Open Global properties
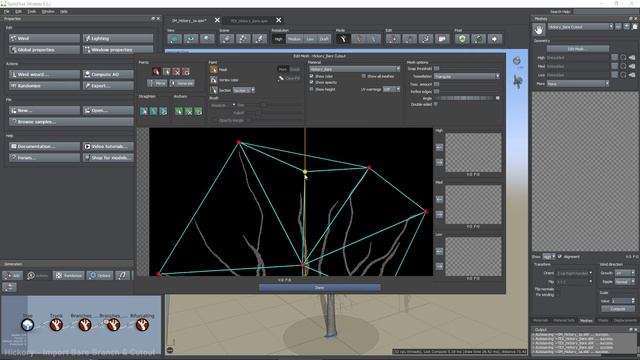The image size is (640, 360). (44, 50)
